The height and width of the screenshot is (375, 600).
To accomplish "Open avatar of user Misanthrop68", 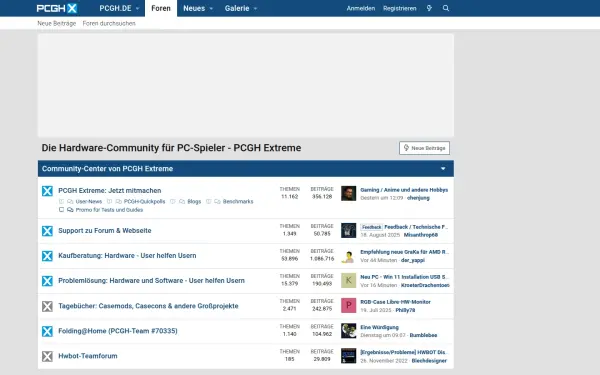I will tap(348, 230).
